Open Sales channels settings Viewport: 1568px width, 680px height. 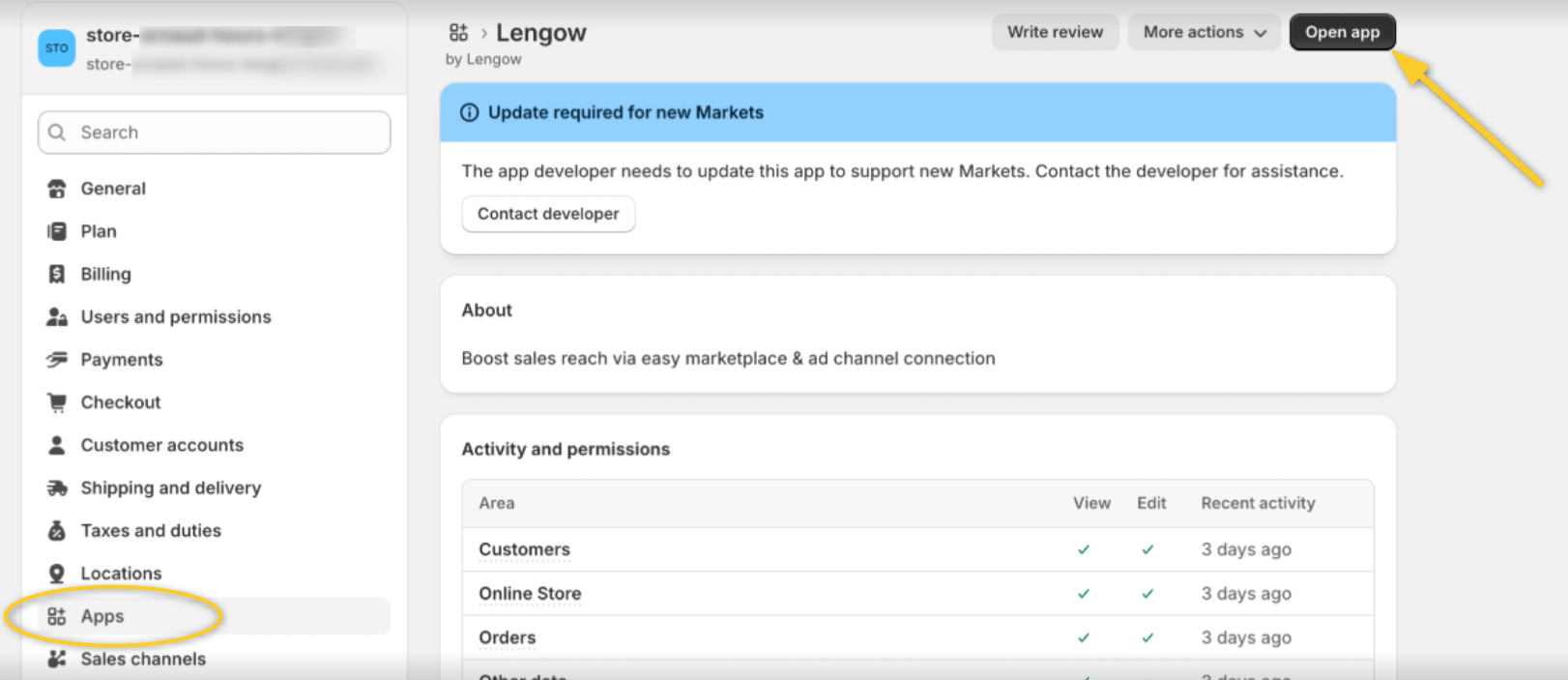pyautogui.click(x=143, y=659)
